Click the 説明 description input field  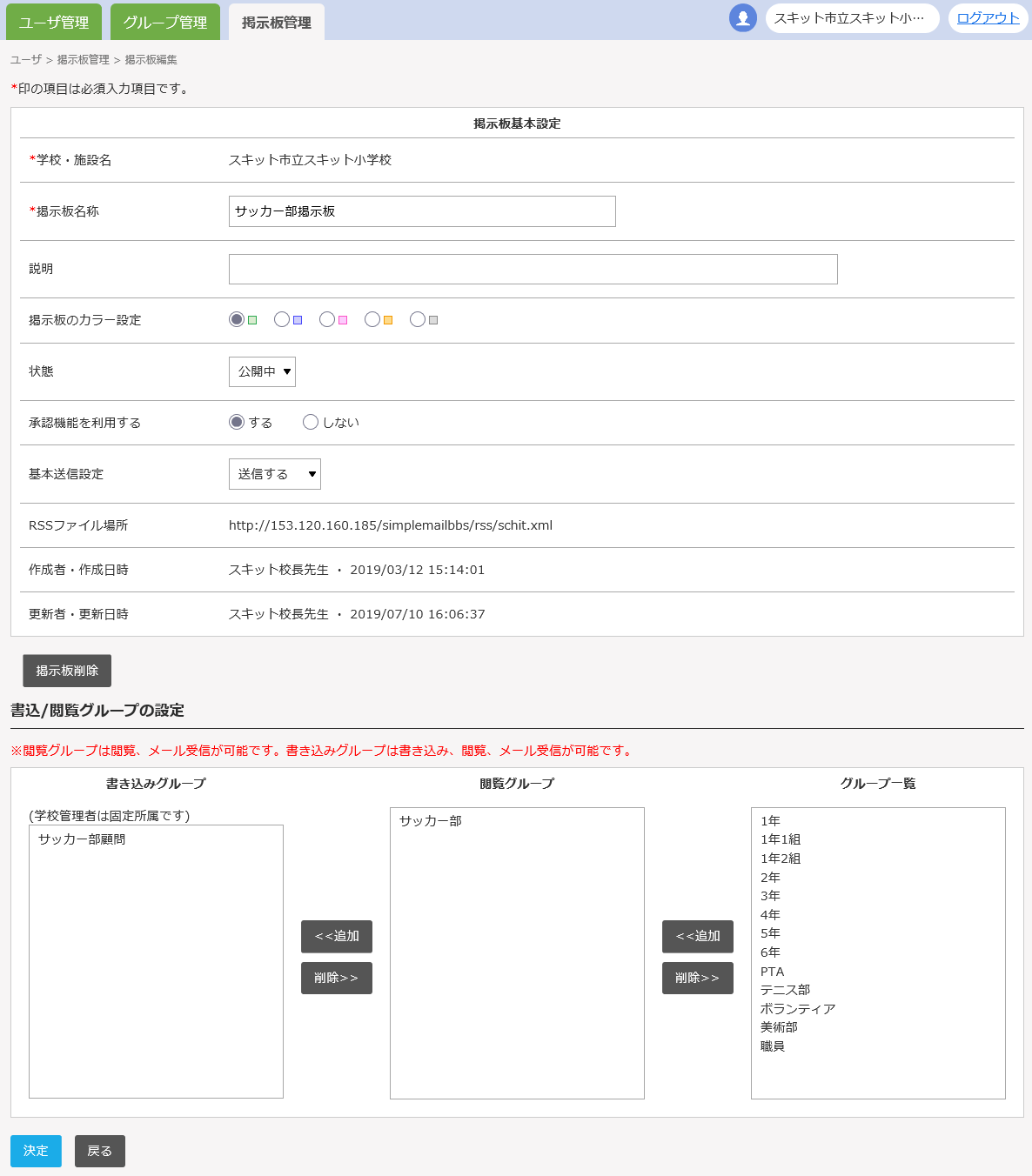(x=533, y=269)
